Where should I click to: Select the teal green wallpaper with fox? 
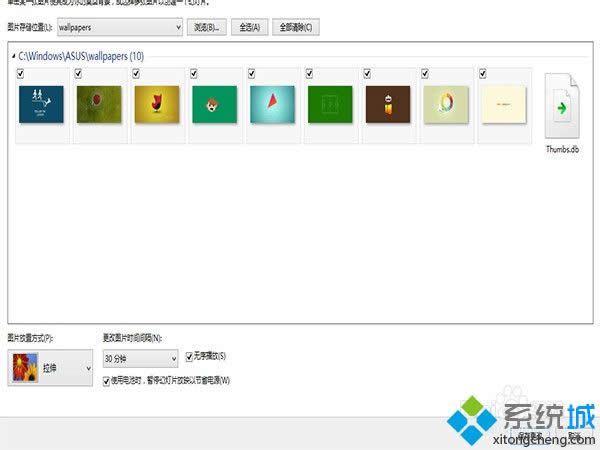(214, 105)
